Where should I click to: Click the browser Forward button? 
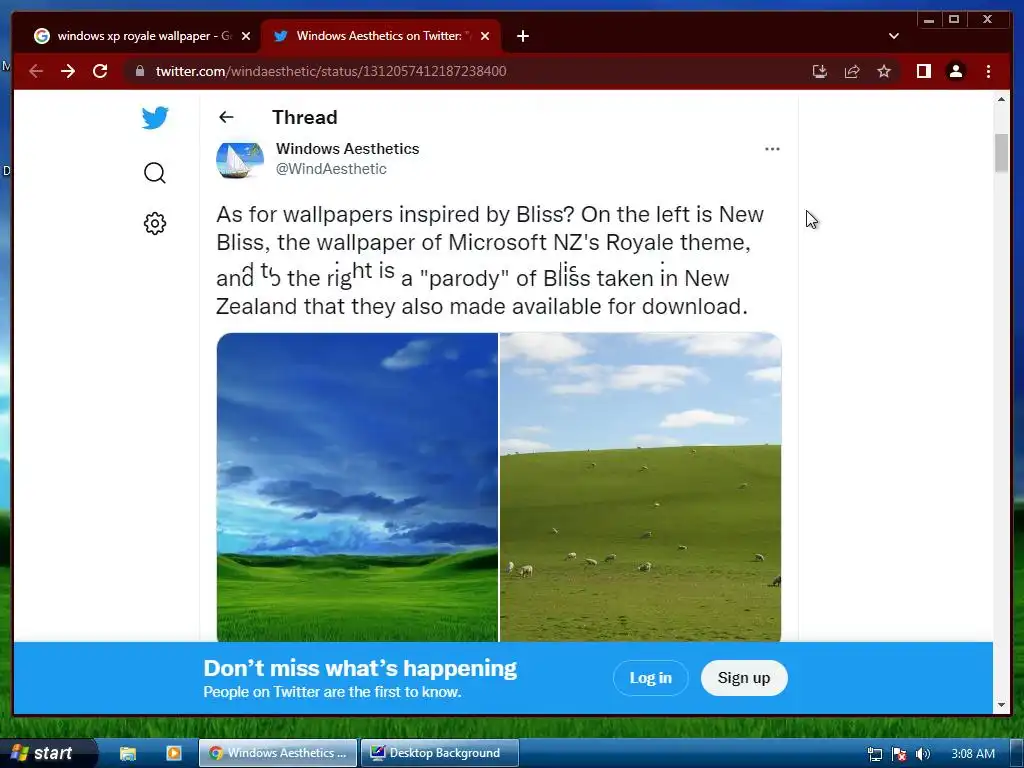pyautogui.click(x=68, y=71)
